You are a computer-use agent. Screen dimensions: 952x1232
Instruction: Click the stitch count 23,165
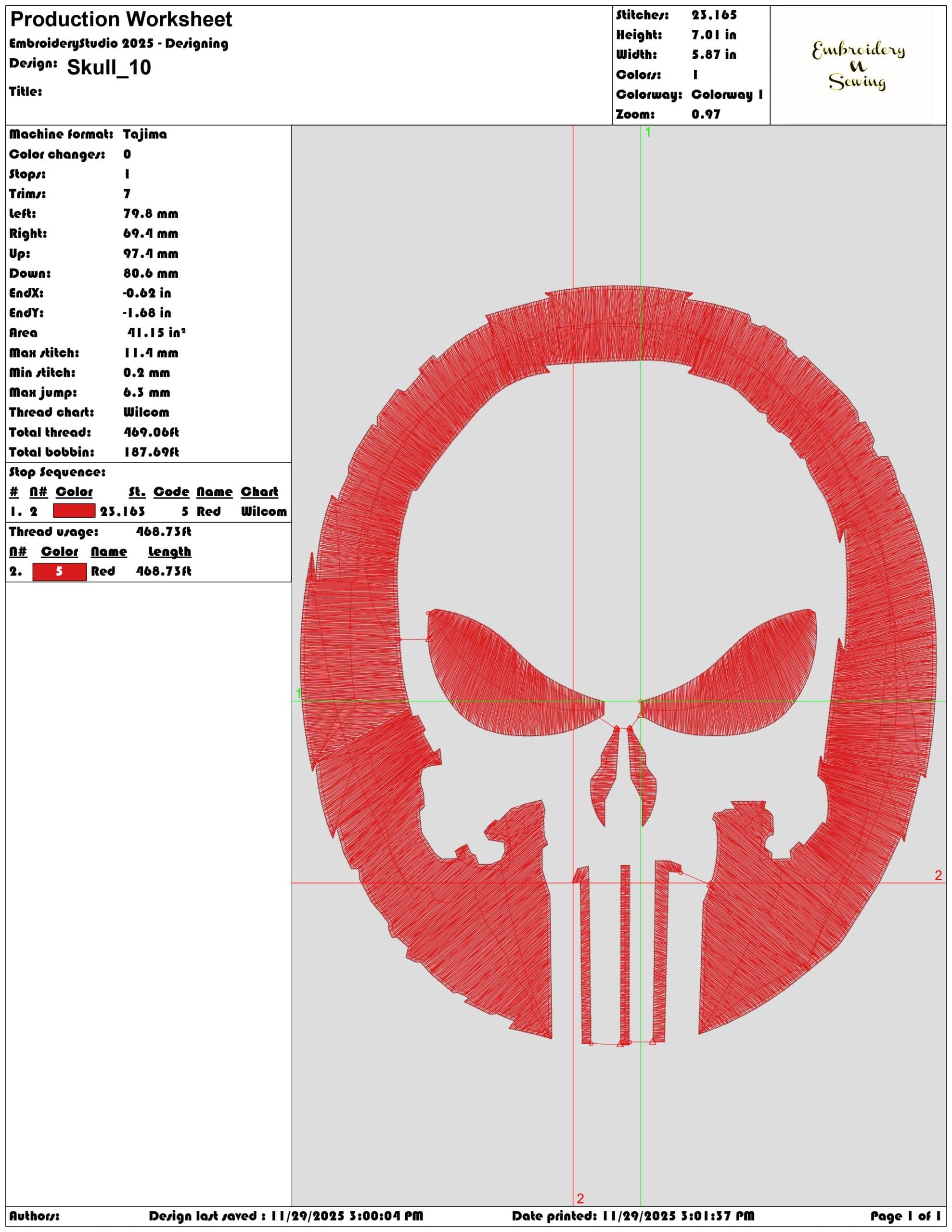coord(714,15)
